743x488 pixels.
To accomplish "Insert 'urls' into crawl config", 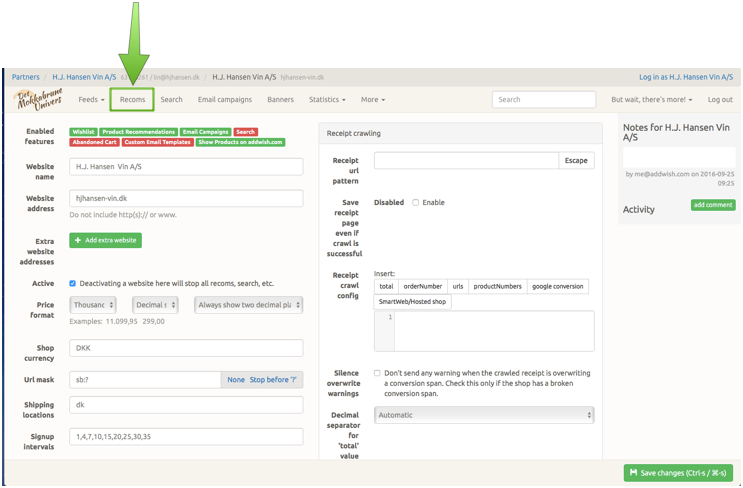I will [x=458, y=287].
